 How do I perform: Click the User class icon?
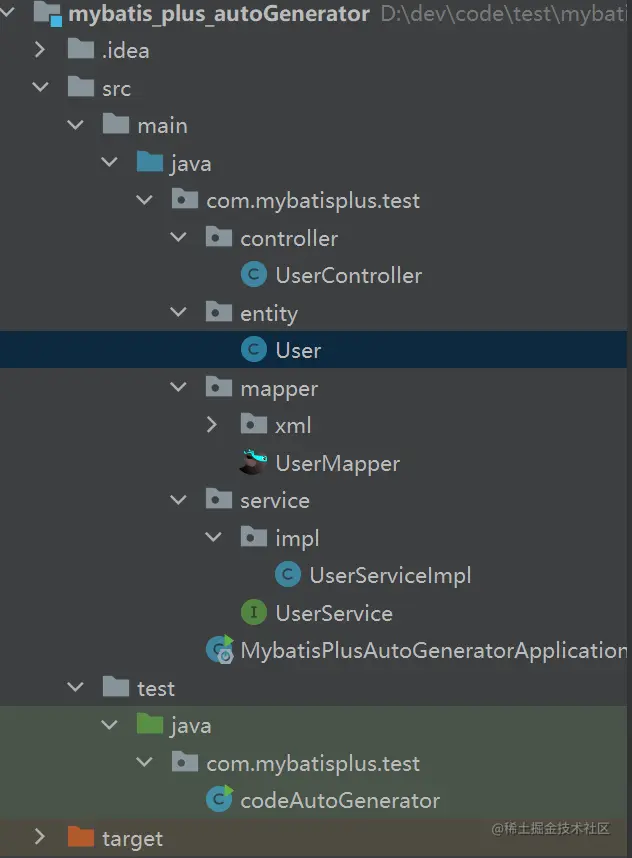point(254,350)
